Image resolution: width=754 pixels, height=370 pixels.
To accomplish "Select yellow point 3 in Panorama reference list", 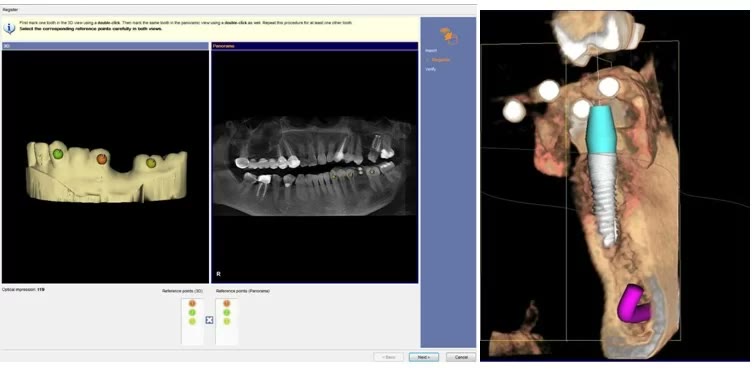I will (x=227, y=321).
